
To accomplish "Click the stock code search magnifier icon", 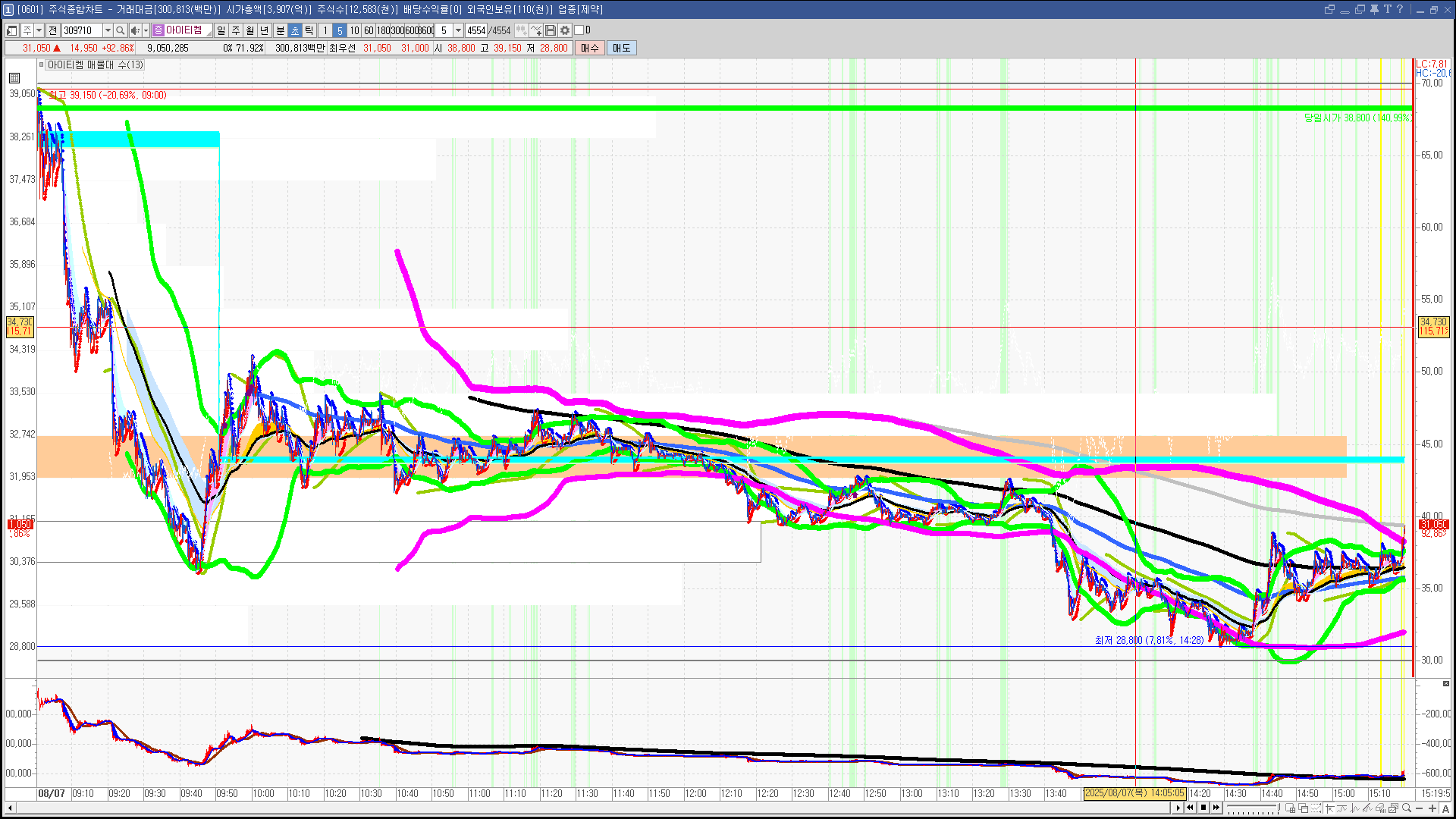I will 120,30.
